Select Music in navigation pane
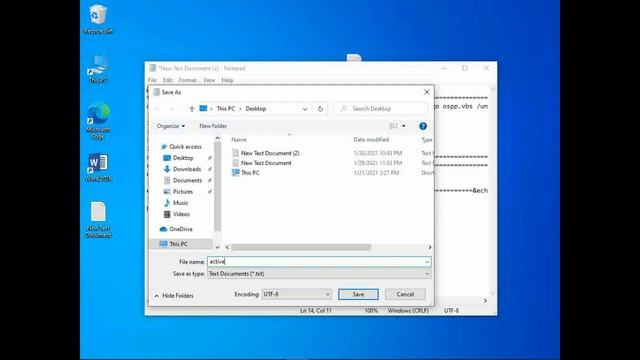The width and height of the screenshot is (640, 360). pyautogui.click(x=176, y=203)
